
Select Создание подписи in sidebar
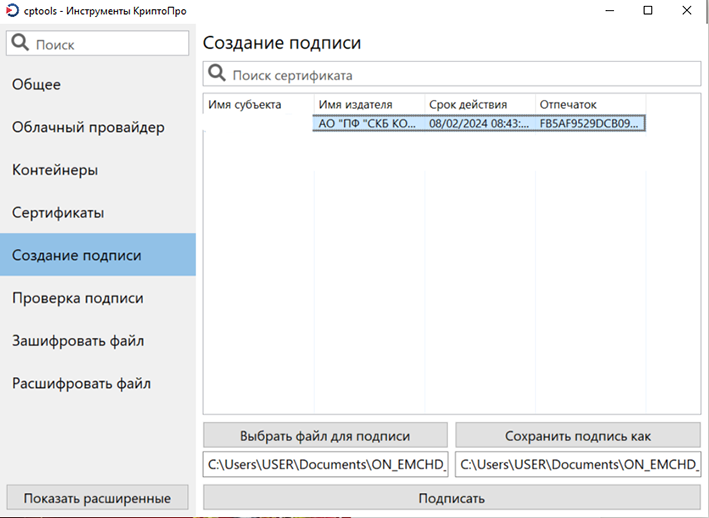[98, 255]
